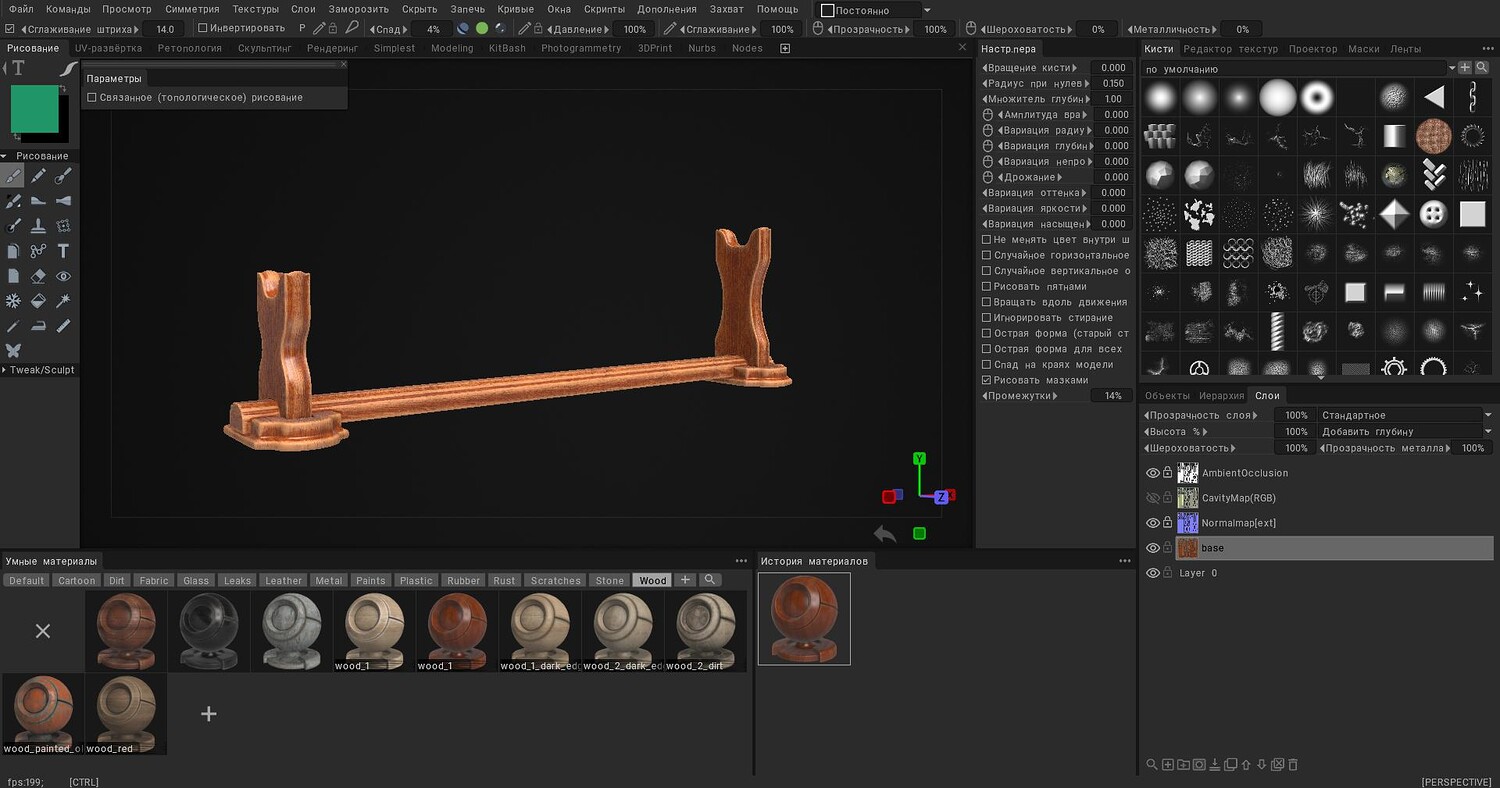Select the text tool in the paint toolbox grid

click(x=63, y=251)
